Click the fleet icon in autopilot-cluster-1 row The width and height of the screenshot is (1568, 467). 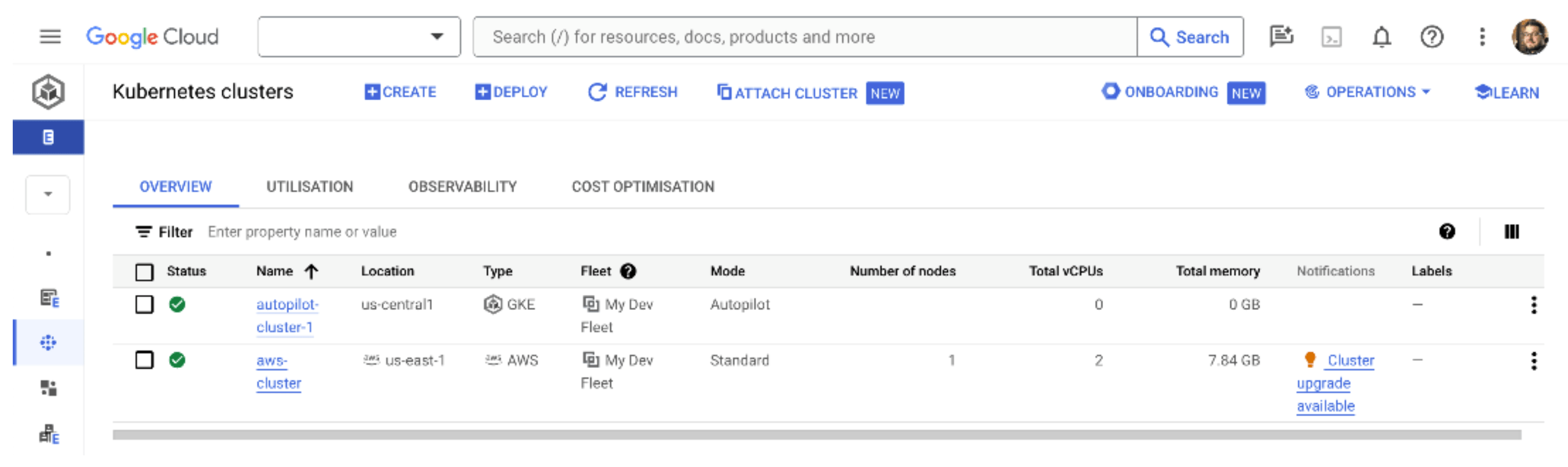coord(591,303)
